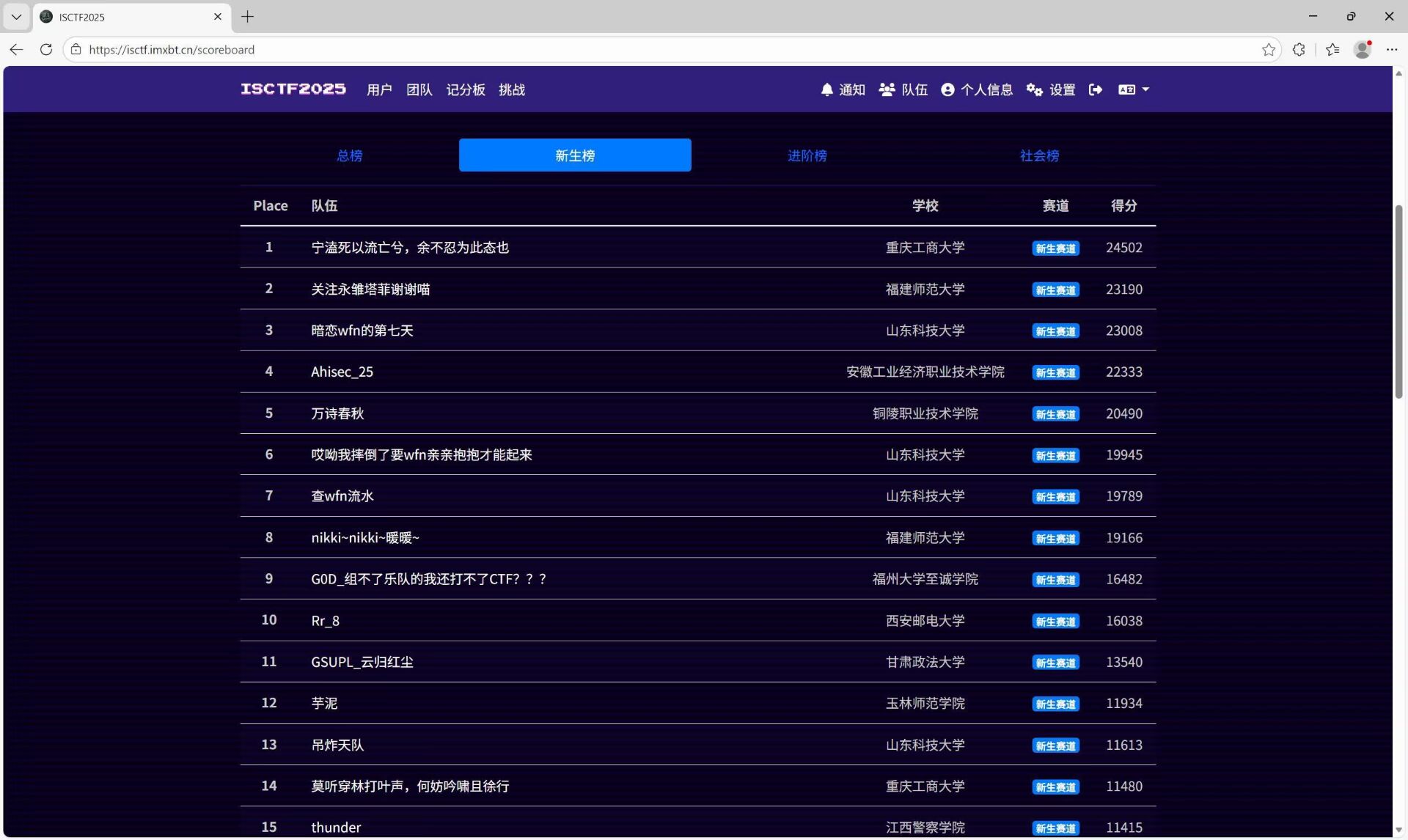Open the logout arrow icon
This screenshot has width=1408, height=840.
(1096, 89)
